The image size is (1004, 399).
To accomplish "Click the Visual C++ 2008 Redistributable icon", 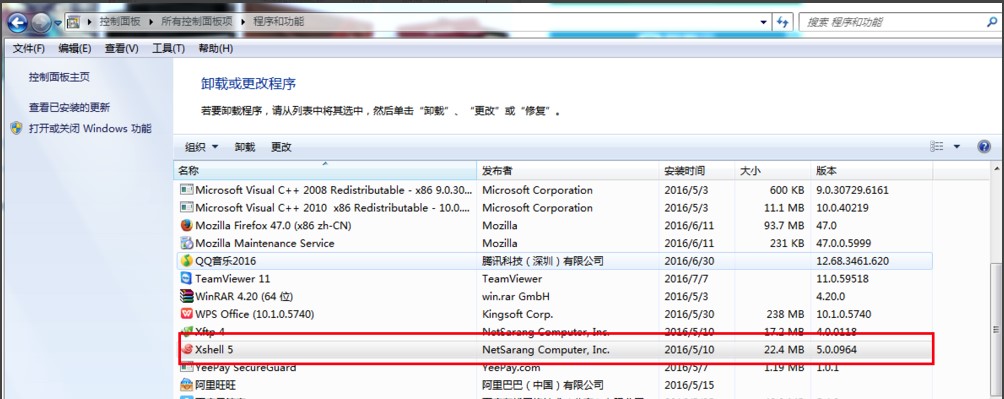I will (186, 190).
